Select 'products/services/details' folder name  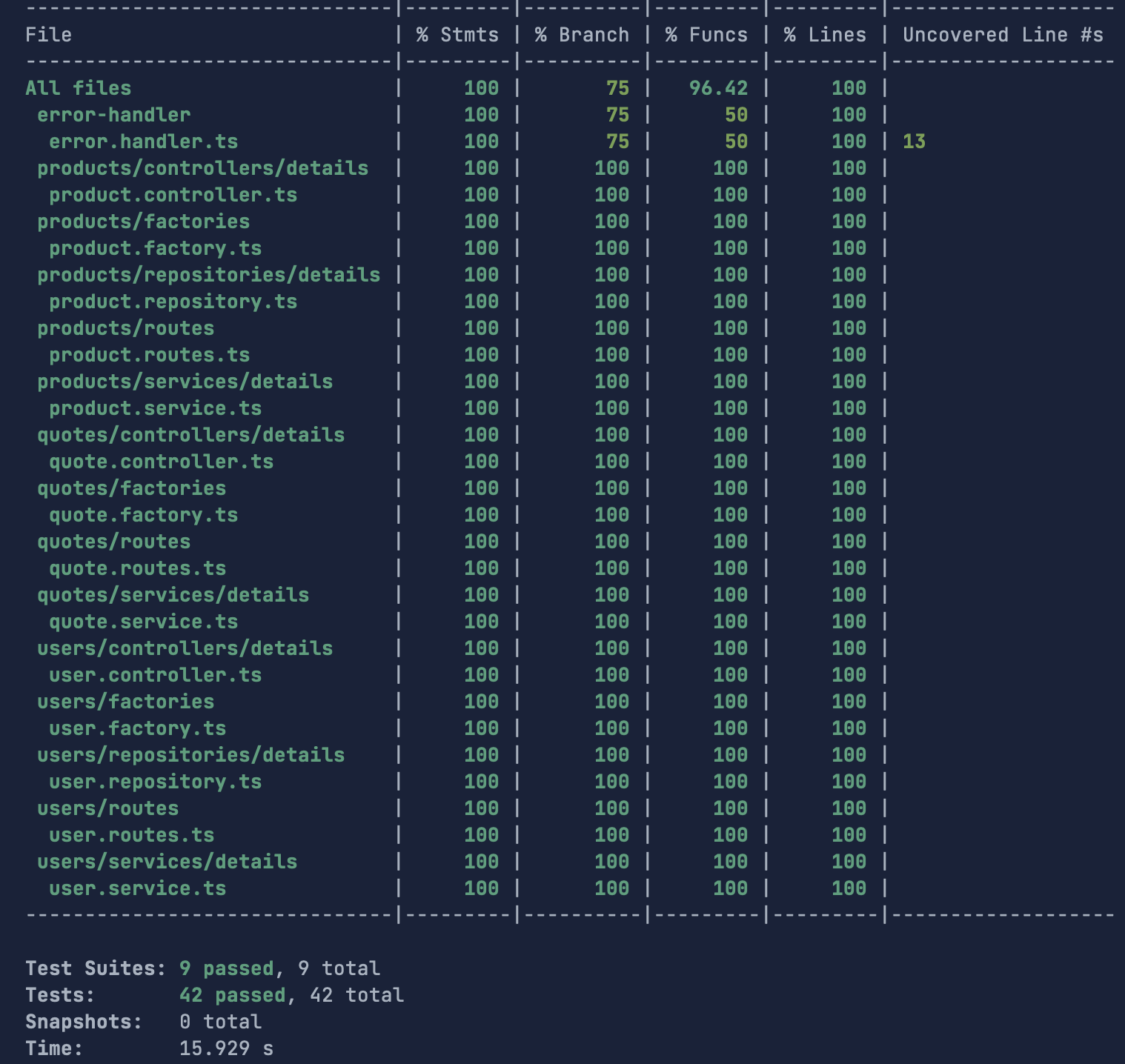pyautogui.click(x=185, y=382)
